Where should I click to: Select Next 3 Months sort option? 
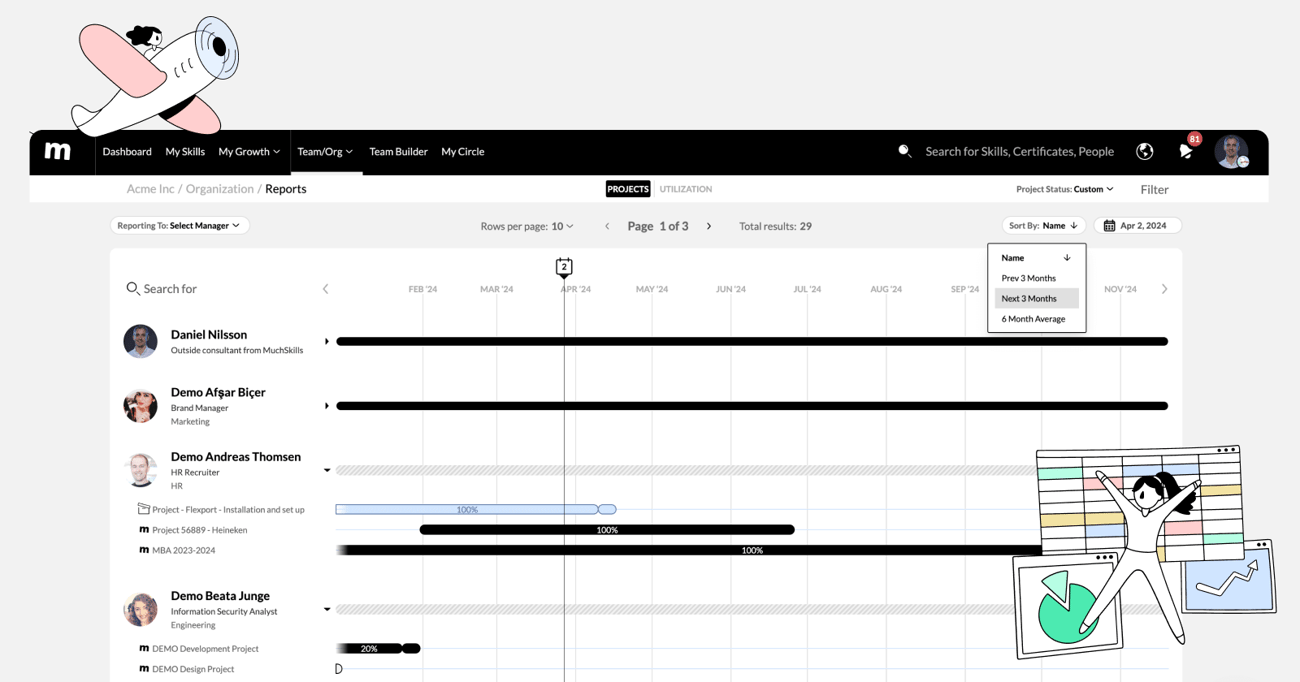[x=1036, y=298]
